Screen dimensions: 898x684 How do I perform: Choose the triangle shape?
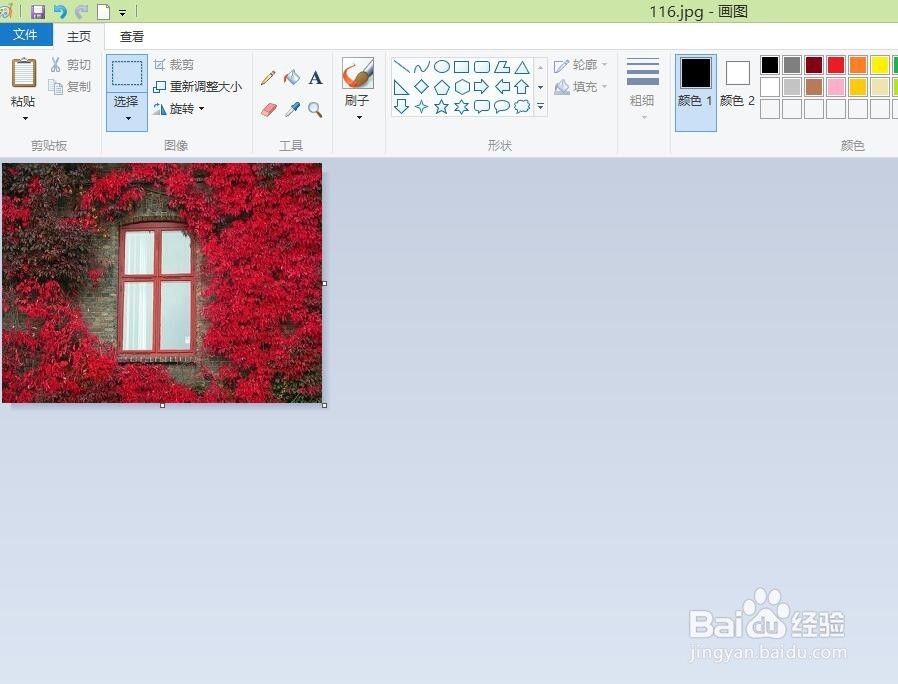click(x=522, y=67)
